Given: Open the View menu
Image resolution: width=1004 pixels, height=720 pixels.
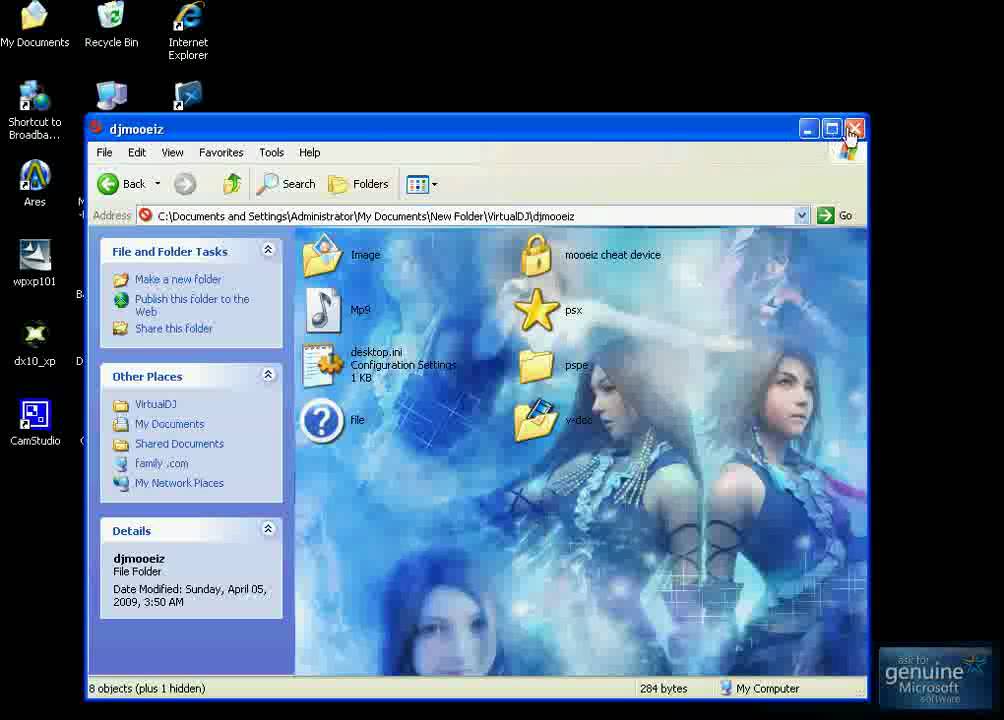Looking at the screenshot, I should tap(172, 152).
